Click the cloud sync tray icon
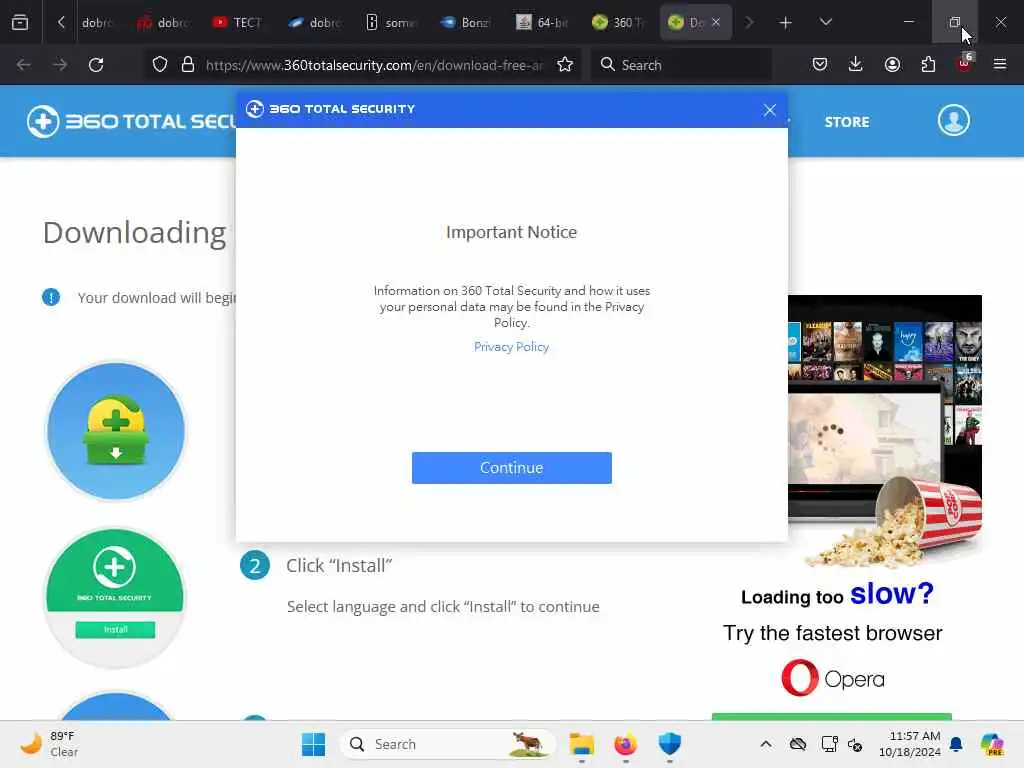Image resolution: width=1024 pixels, height=768 pixels. (x=797, y=744)
